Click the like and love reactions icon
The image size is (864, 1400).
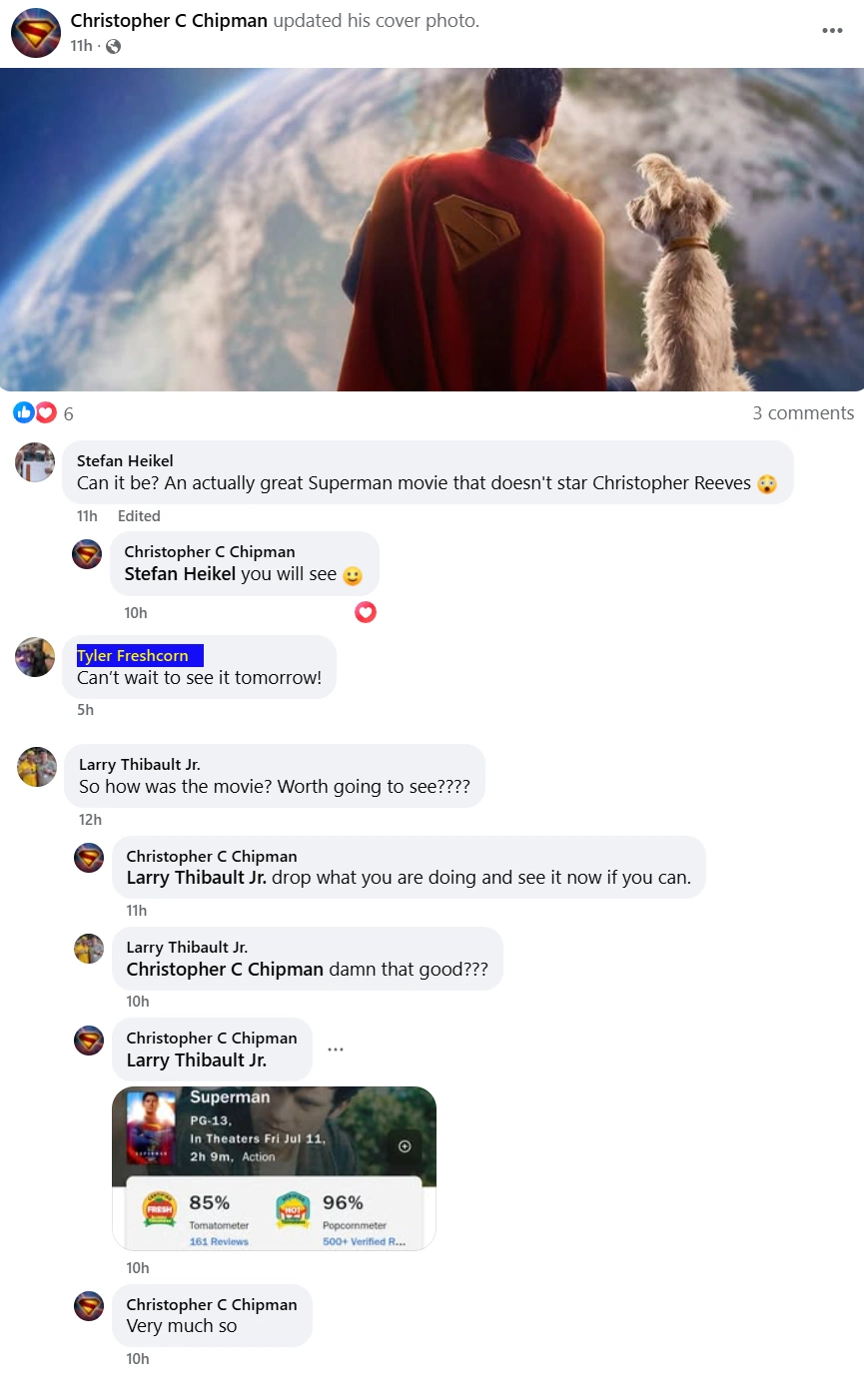[x=35, y=412]
